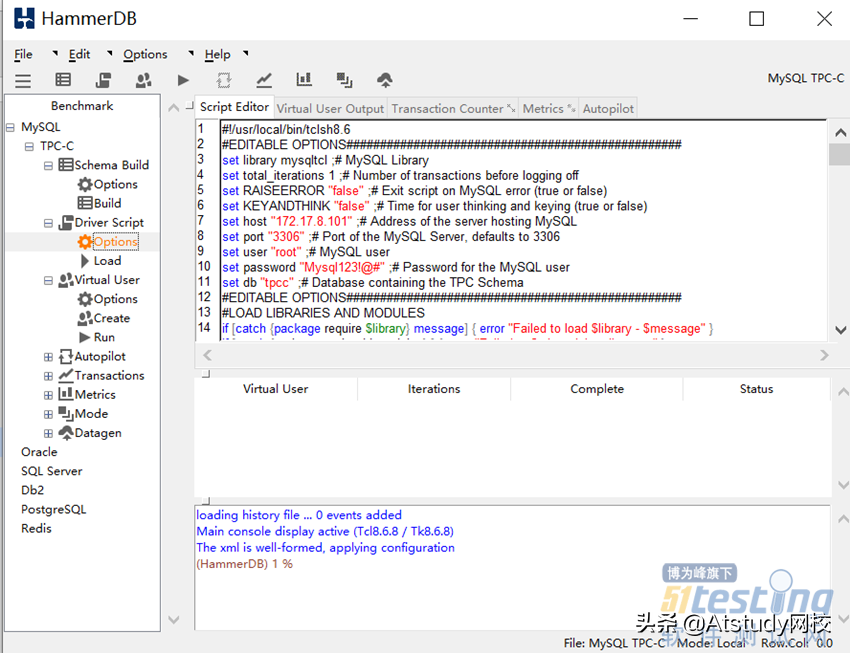Image resolution: width=850 pixels, height=653 pixels.
Task: Click the Status column header
Action: 756,389
